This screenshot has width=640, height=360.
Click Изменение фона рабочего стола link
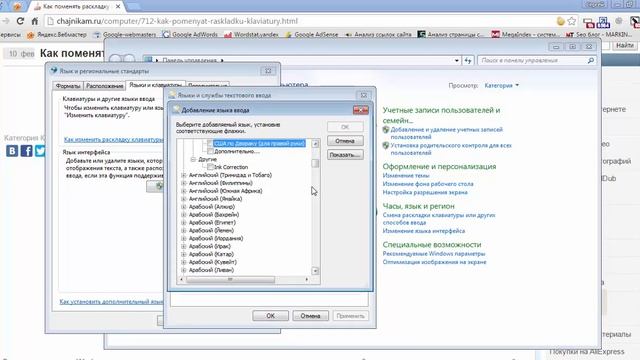tap(428, 184)
